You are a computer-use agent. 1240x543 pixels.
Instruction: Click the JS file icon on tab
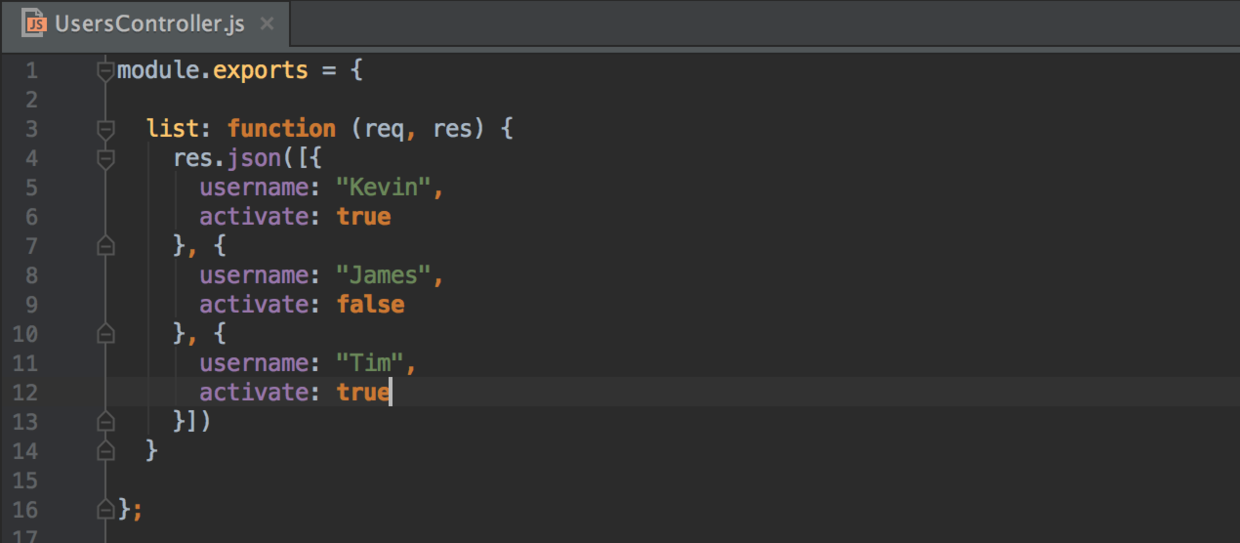34,24
